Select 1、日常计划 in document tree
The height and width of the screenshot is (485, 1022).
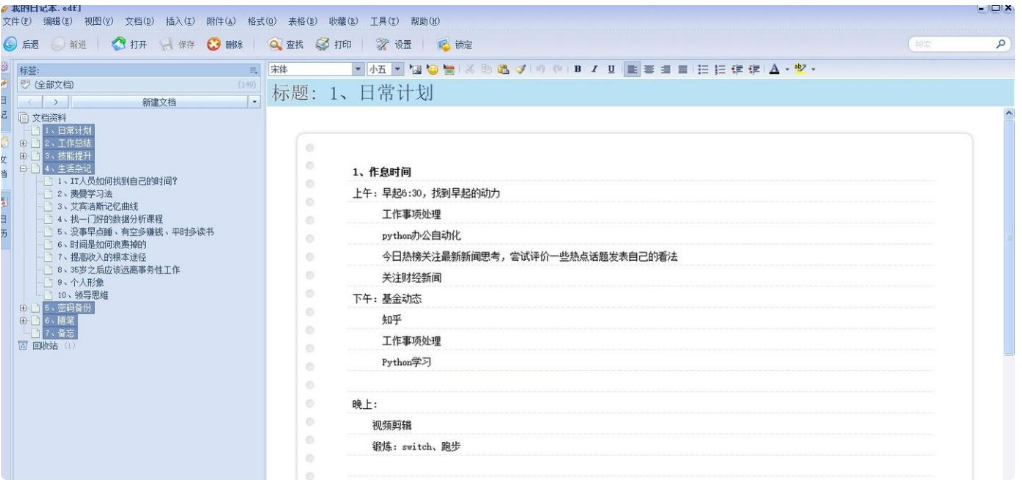(x=68, y=130)
